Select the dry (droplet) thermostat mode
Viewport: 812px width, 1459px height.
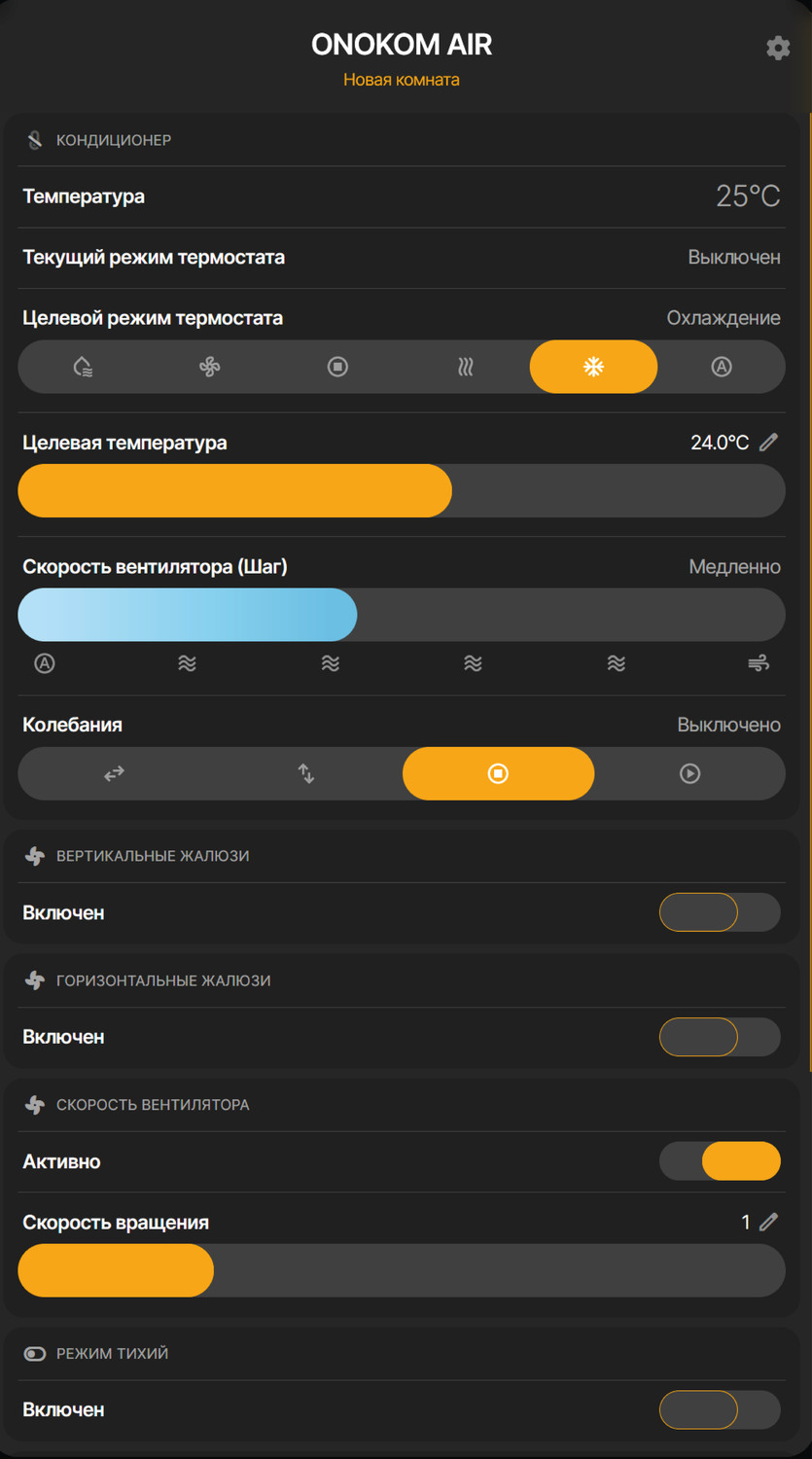83,367
